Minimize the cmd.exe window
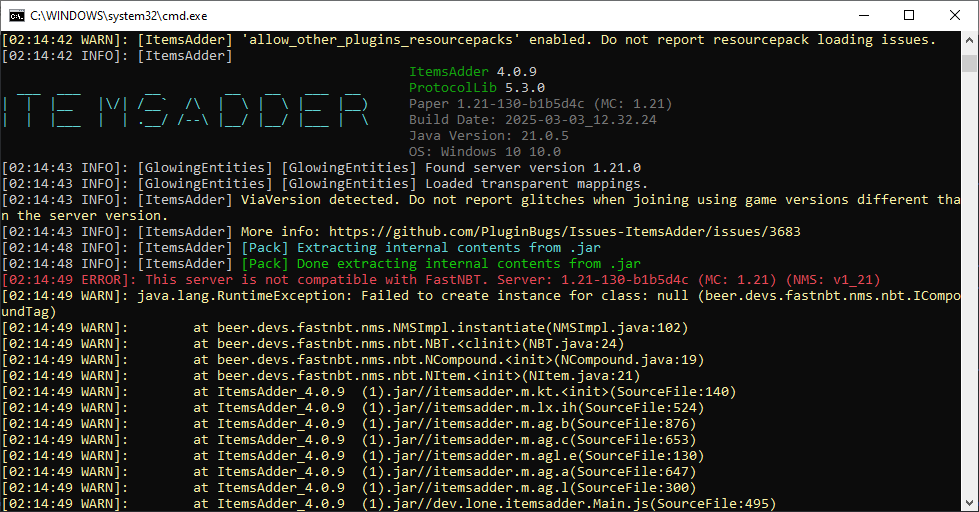This screenshot has width=979, height=512. click(x=864, y=16)
